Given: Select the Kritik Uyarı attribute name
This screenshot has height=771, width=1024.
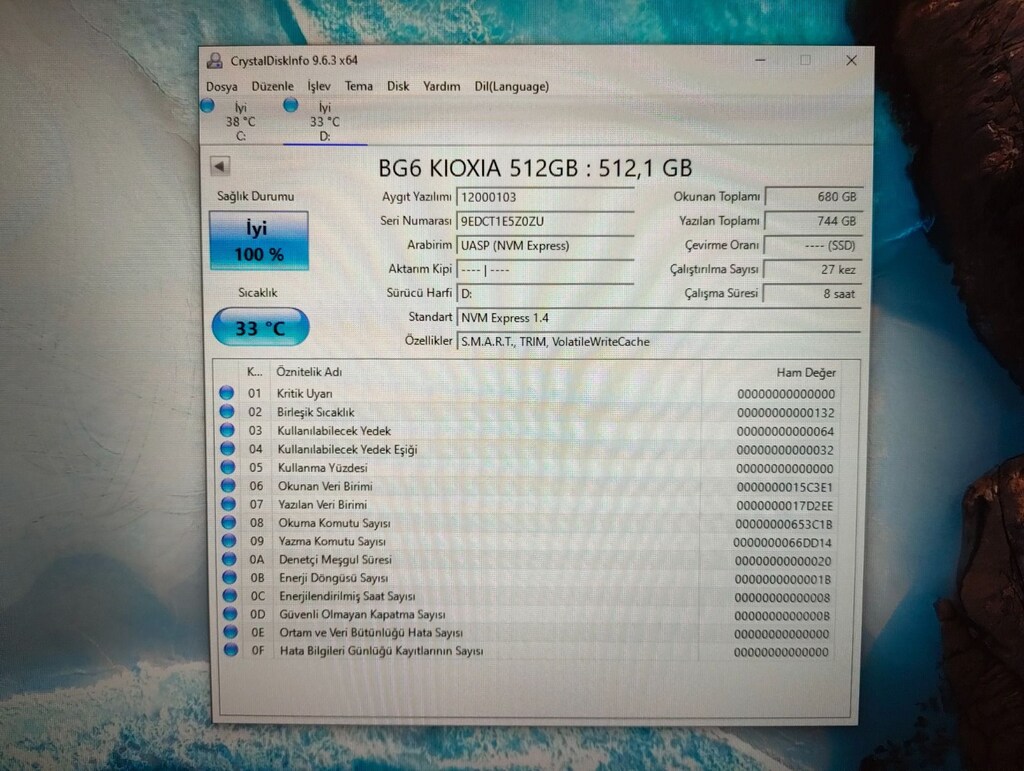Looking at the screenshot, I should pos(304,394).
